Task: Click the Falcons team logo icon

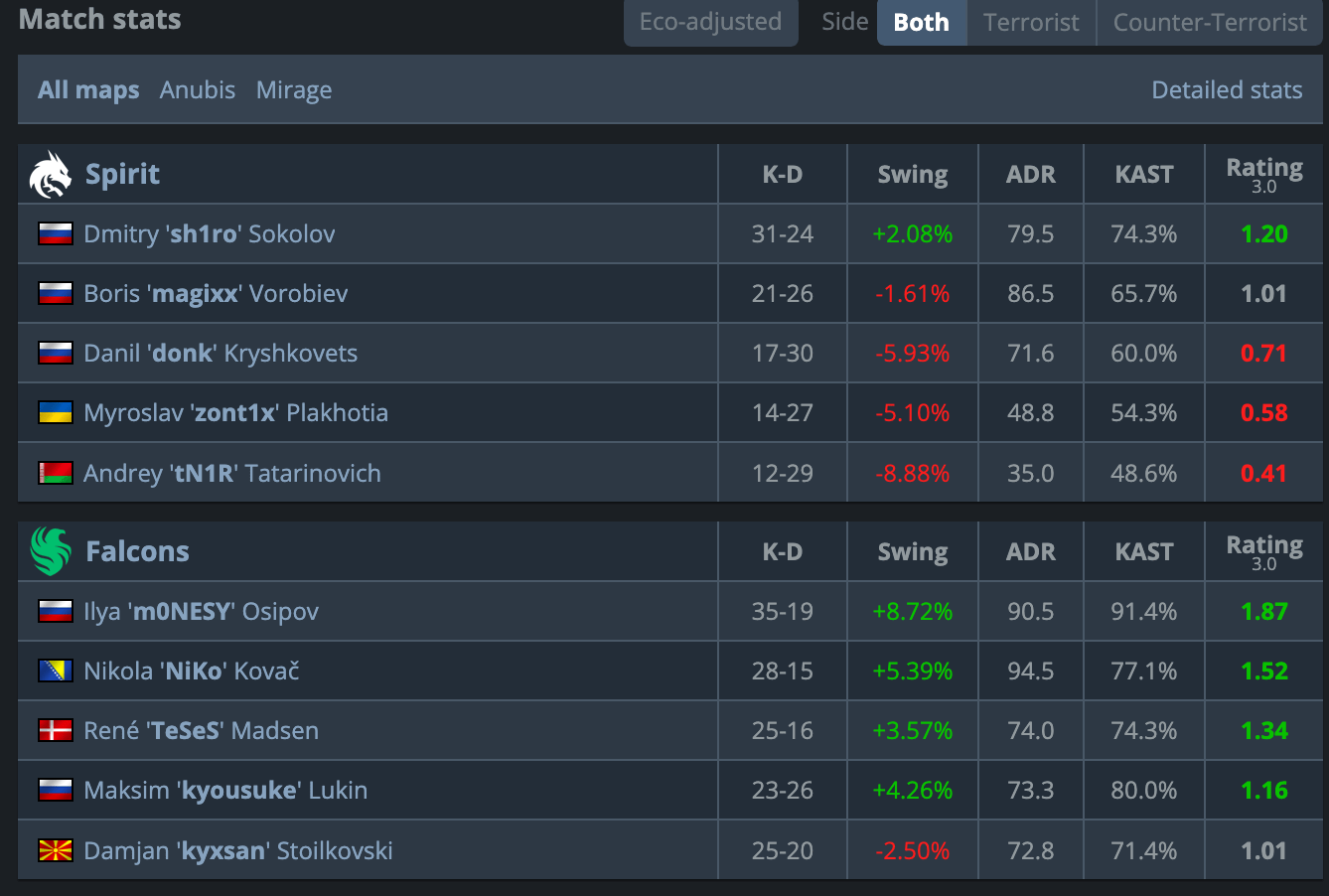Action: pos(51,551)
